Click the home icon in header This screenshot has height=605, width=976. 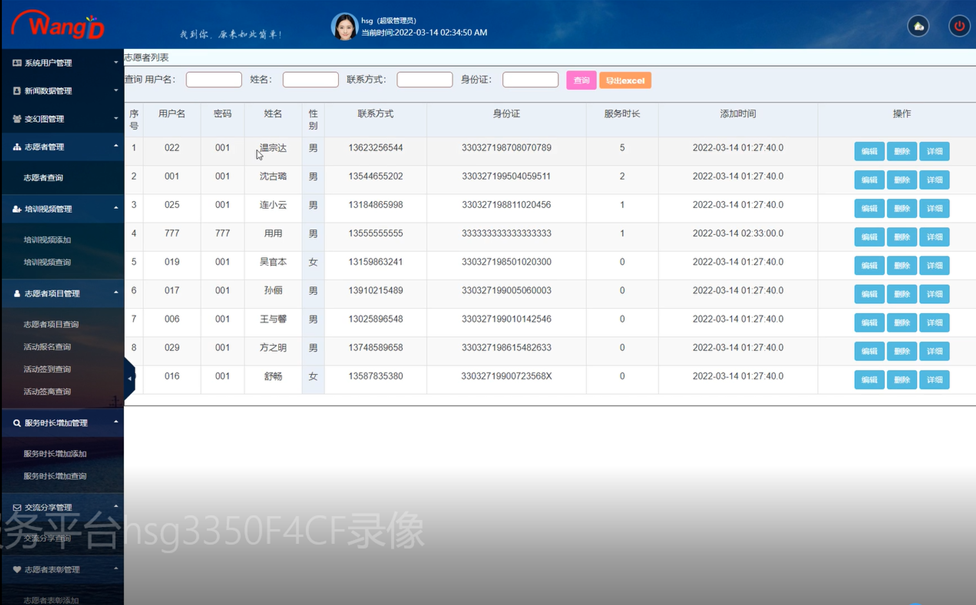918,26
